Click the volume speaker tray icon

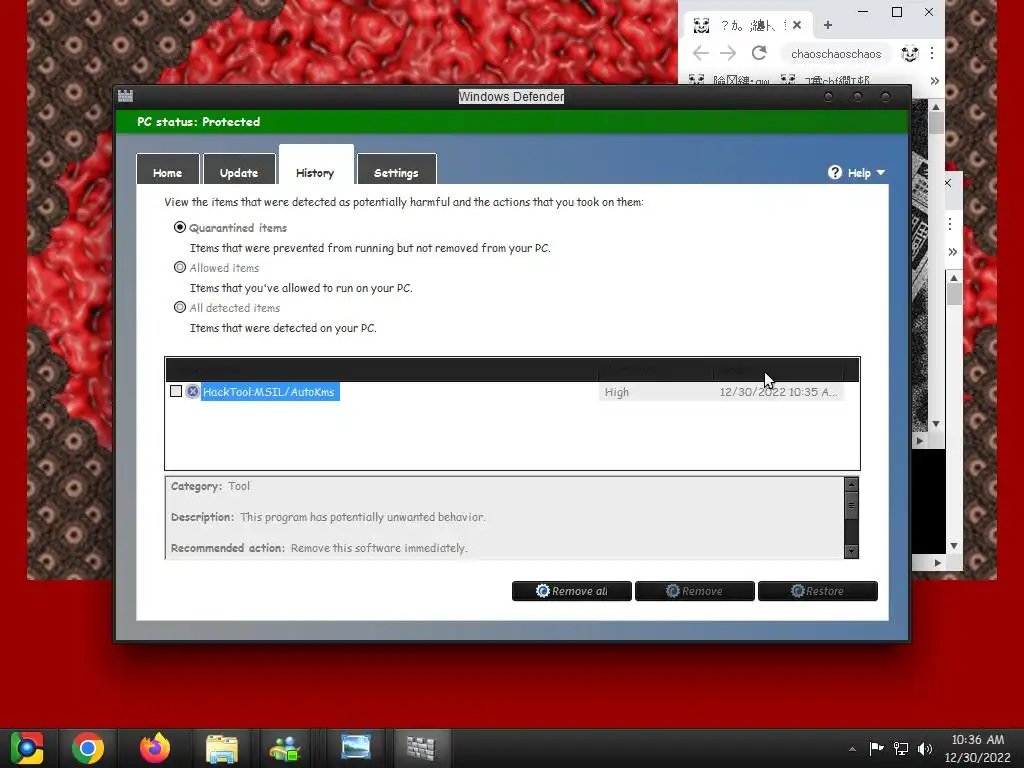point(925,748)
